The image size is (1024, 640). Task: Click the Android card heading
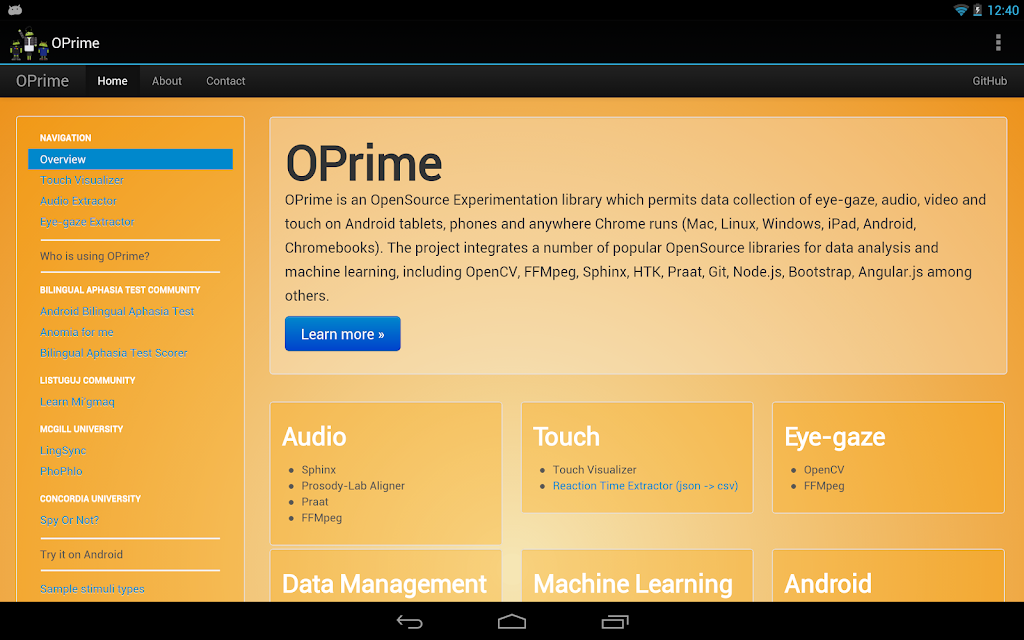(827, 584)
